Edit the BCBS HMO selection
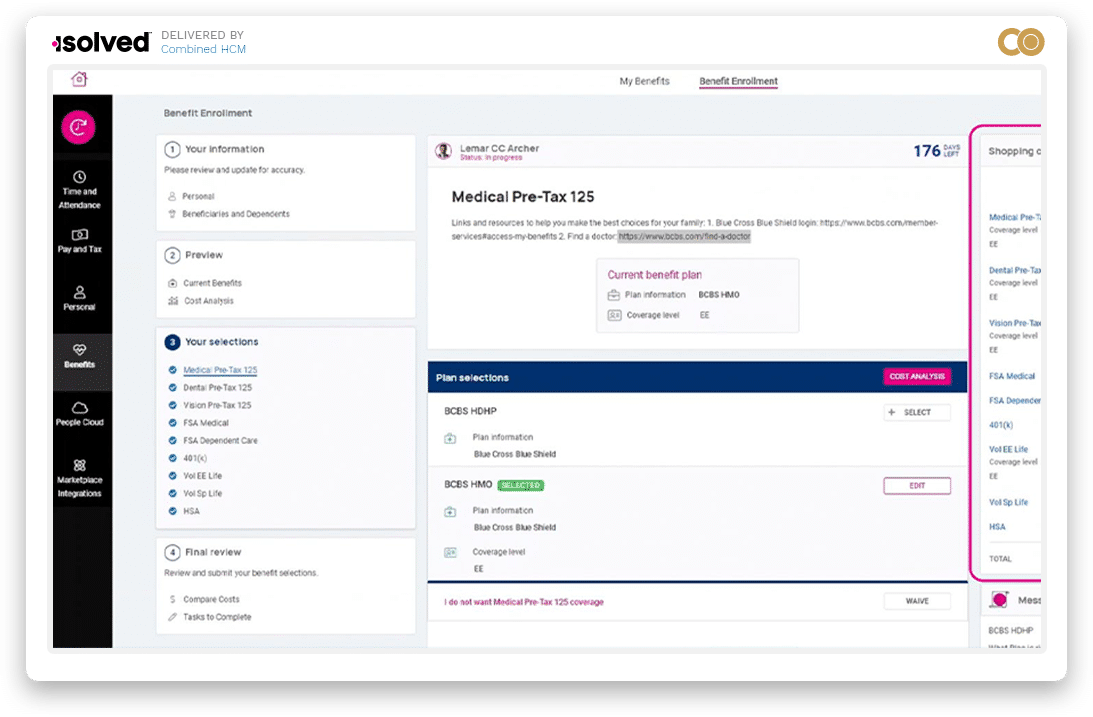 pyautogui.click(x=917, y=486)
